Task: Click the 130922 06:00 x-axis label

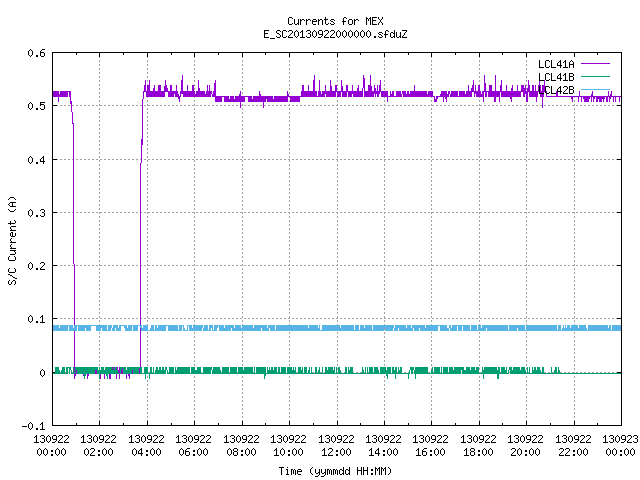Action: pyautogui.click(x=193, y=446)
